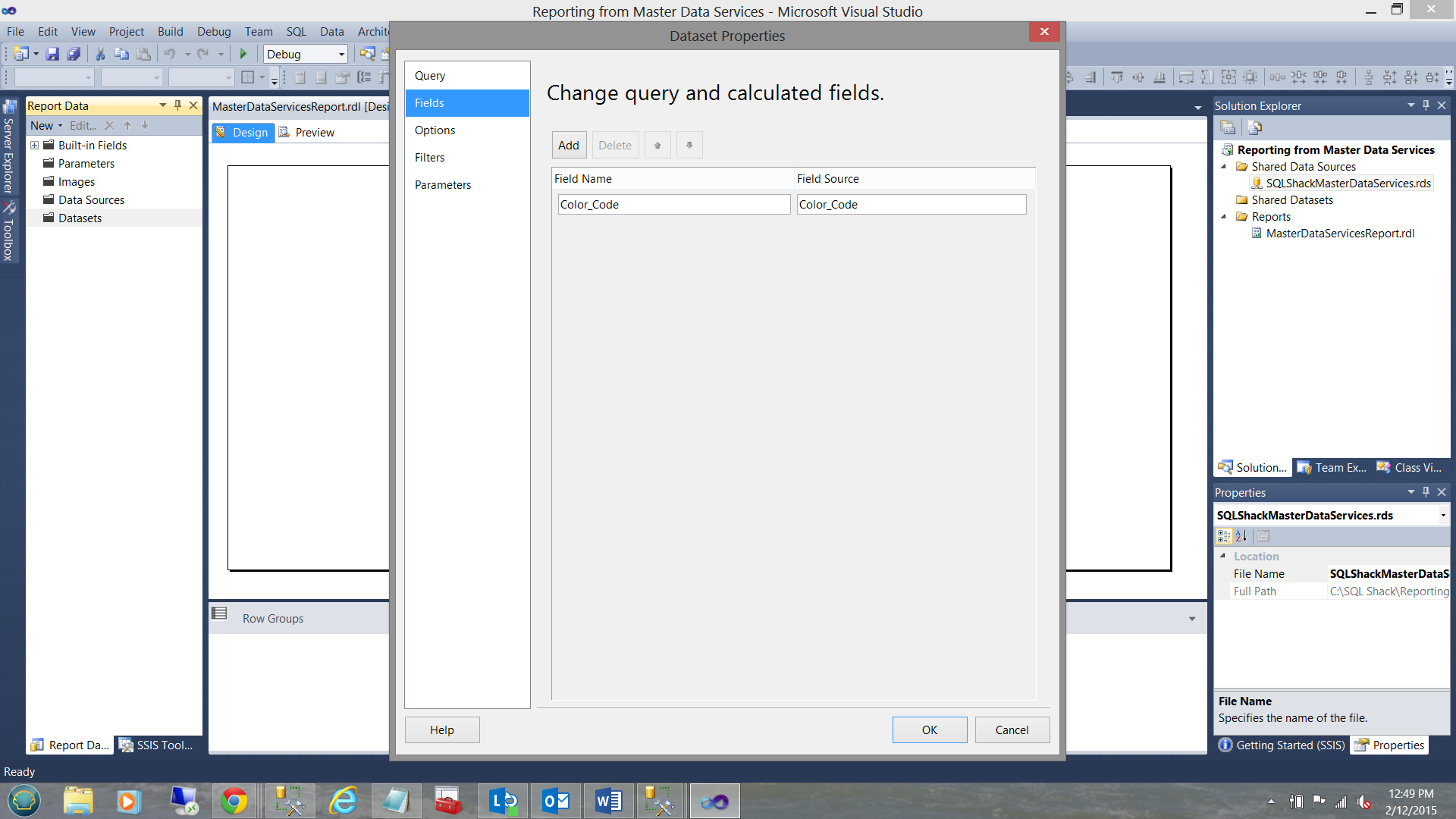Screen dimensions: 1456x819
Task: Click the Color_Code Field Name input
Action: [673, 205]
